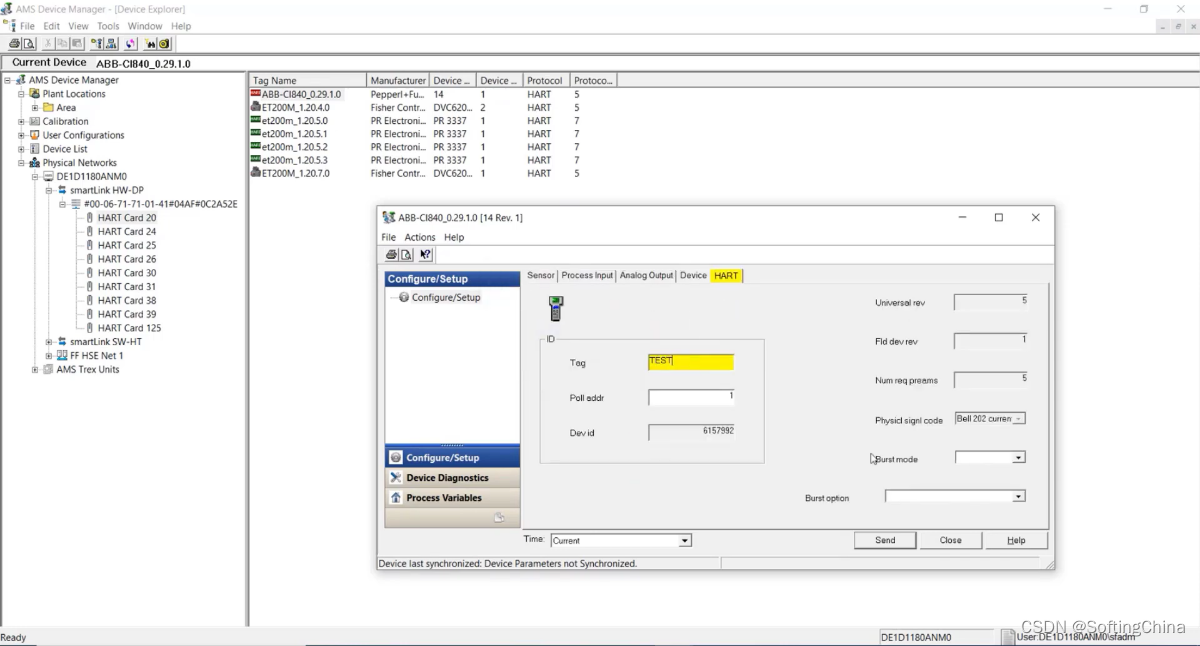Screen dimensions: 1200x646
Task: Click the small configure icon below Process Variables
Action: click(x=499, y=517)
